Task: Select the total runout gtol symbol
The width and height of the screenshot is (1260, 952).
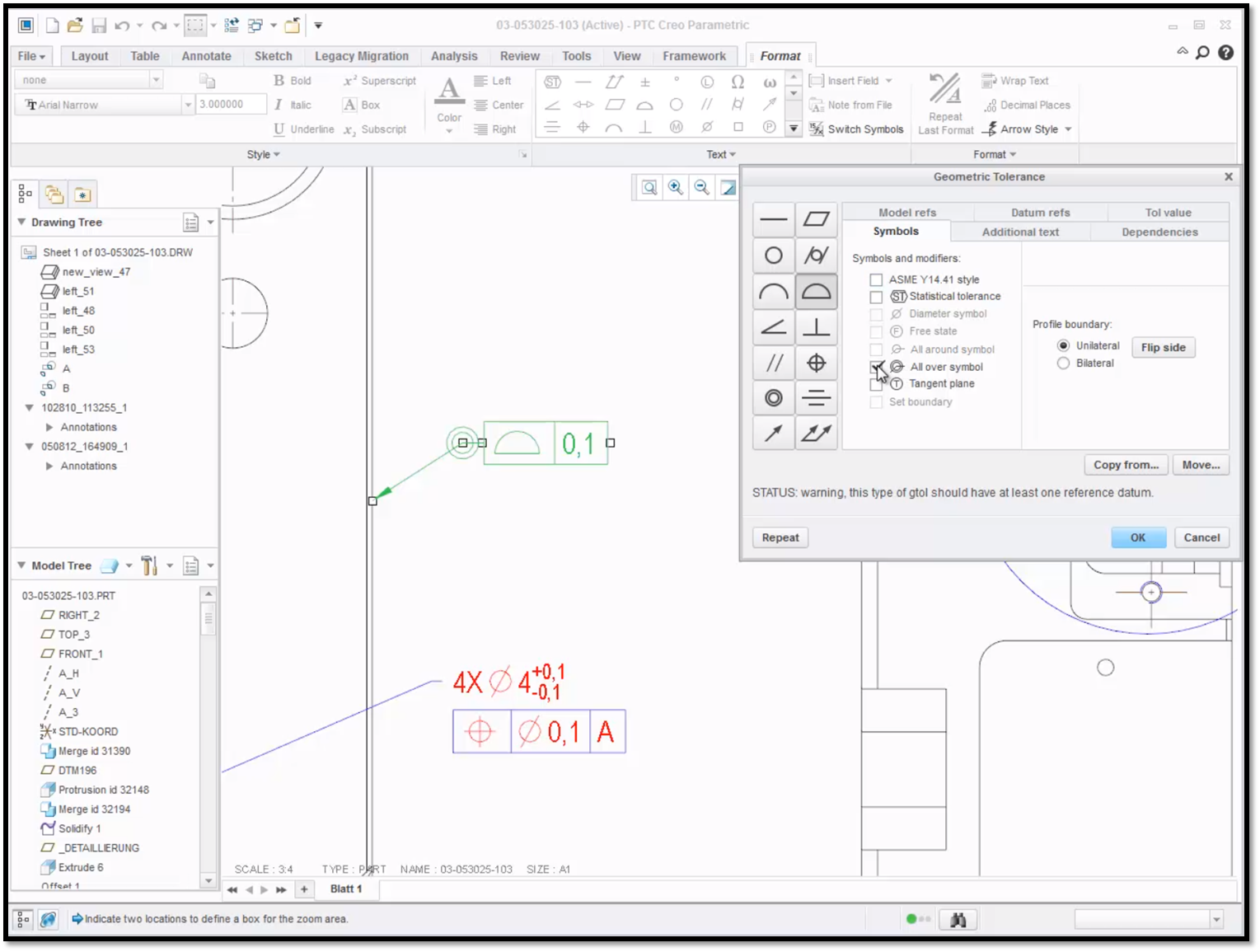Action: tap(817, 433)
